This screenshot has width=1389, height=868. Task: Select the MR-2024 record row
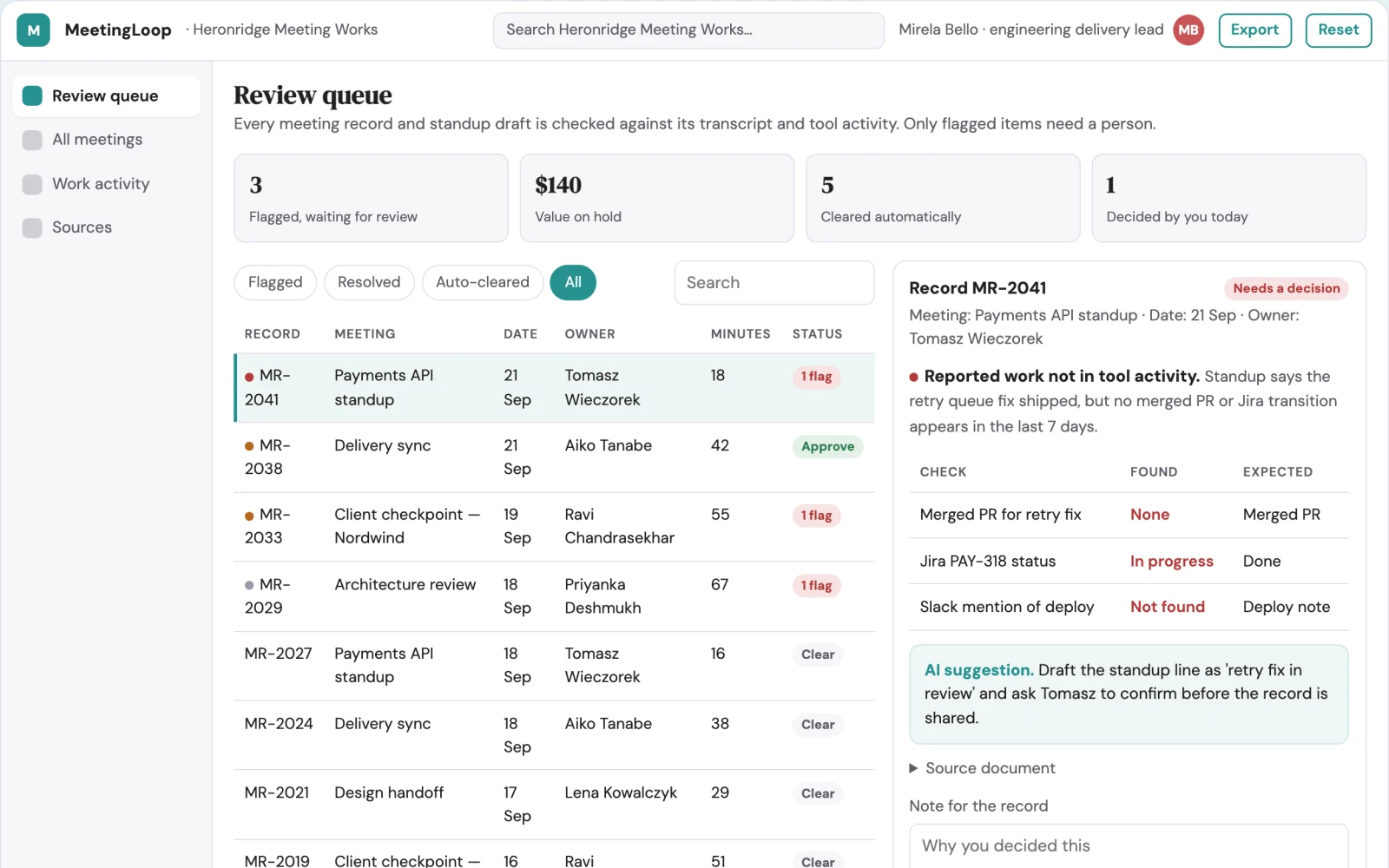tap(555, 735)
